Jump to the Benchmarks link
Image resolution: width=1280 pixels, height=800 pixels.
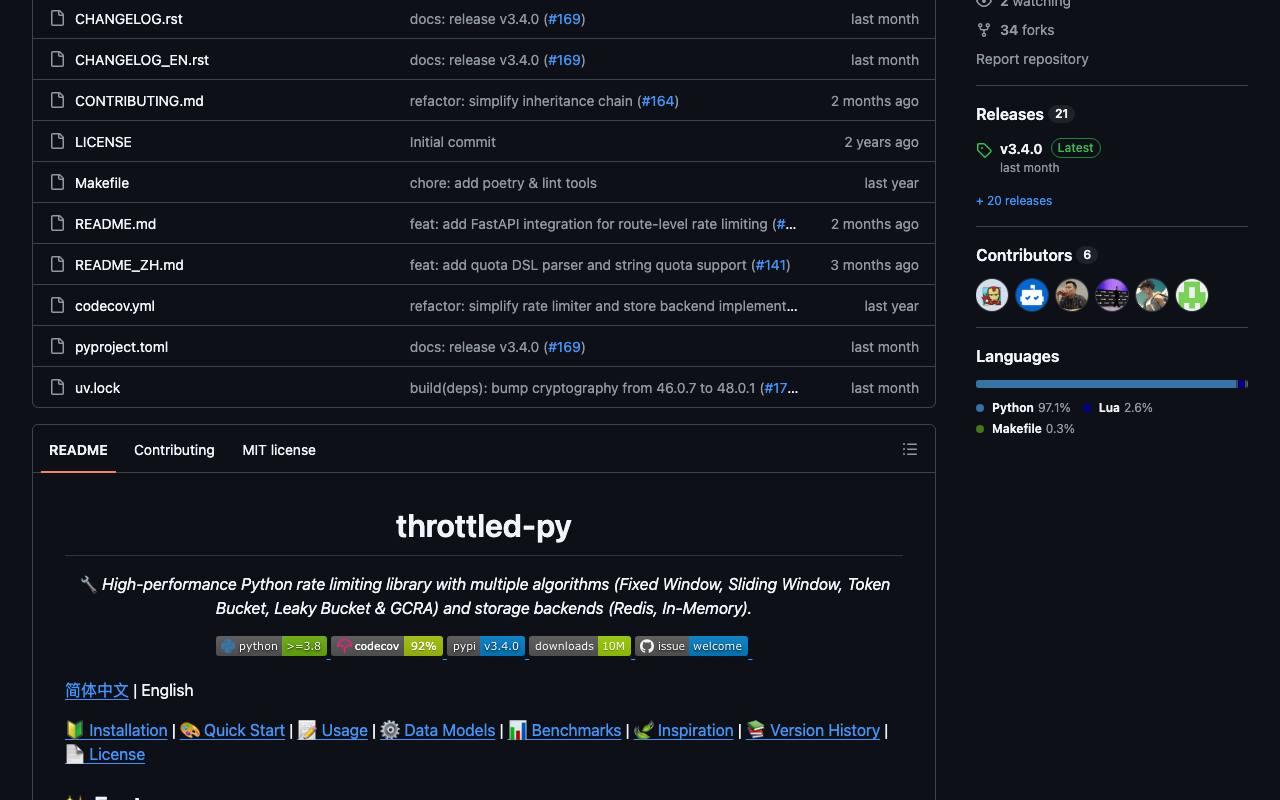pos(576,730)
